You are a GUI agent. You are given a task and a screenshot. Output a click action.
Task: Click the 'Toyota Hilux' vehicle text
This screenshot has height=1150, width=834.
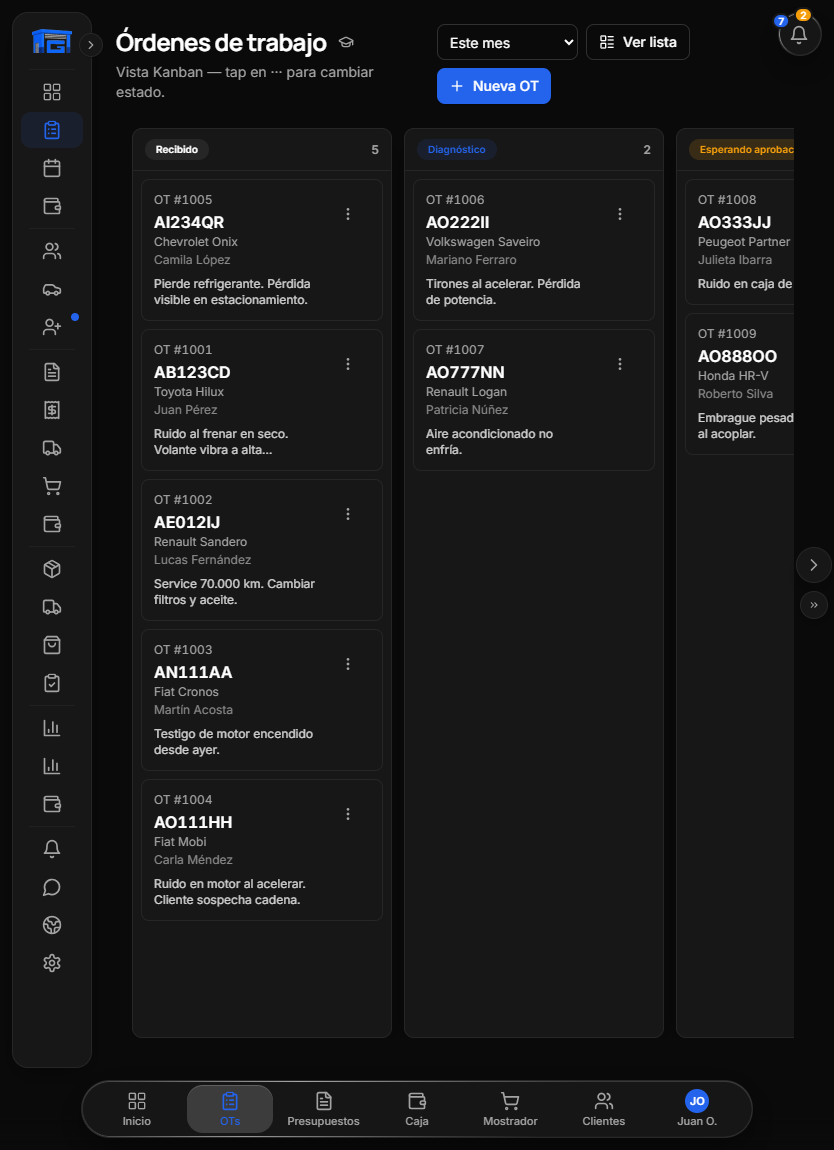(189, 392)
